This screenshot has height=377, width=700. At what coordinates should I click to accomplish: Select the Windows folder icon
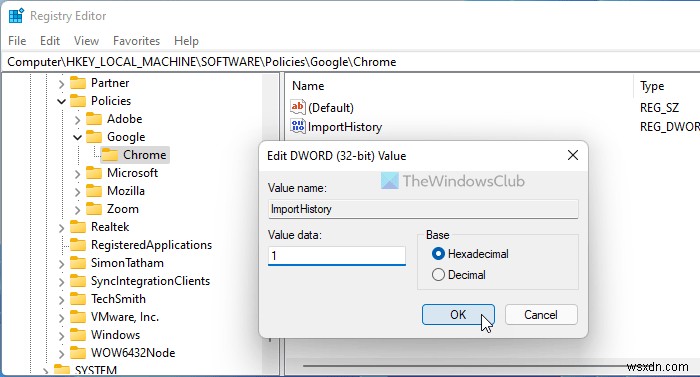tap(78, 335)
